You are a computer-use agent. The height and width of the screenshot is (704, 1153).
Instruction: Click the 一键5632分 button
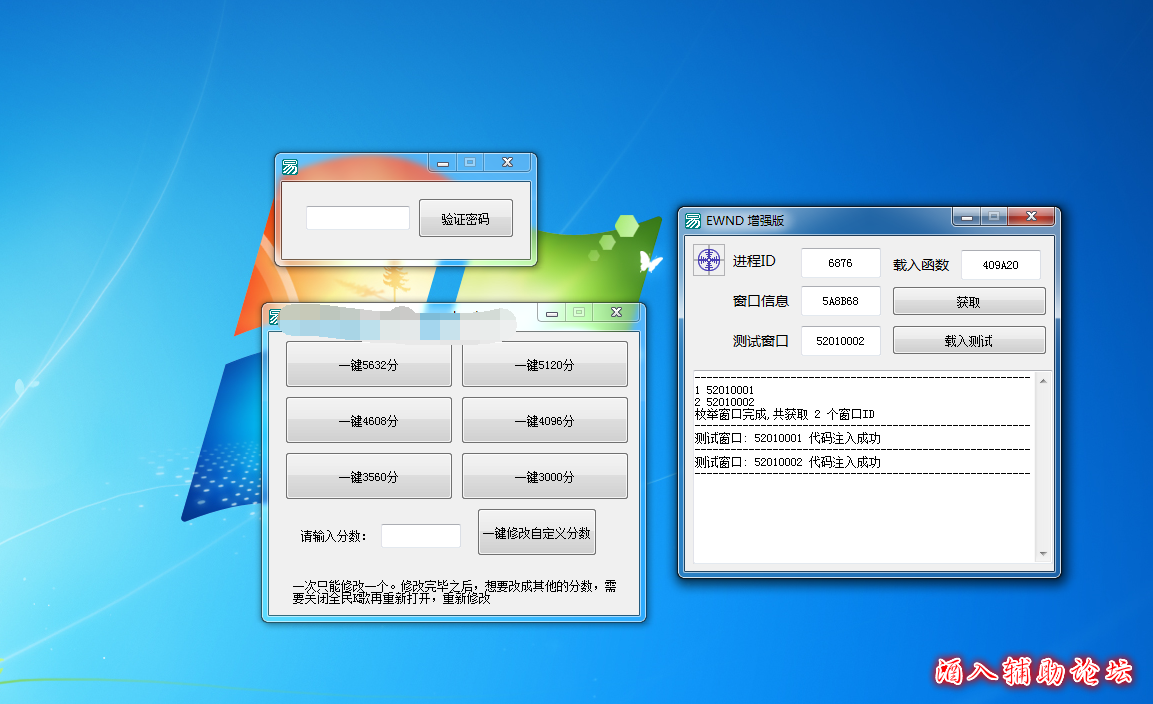tap(368, 364)
